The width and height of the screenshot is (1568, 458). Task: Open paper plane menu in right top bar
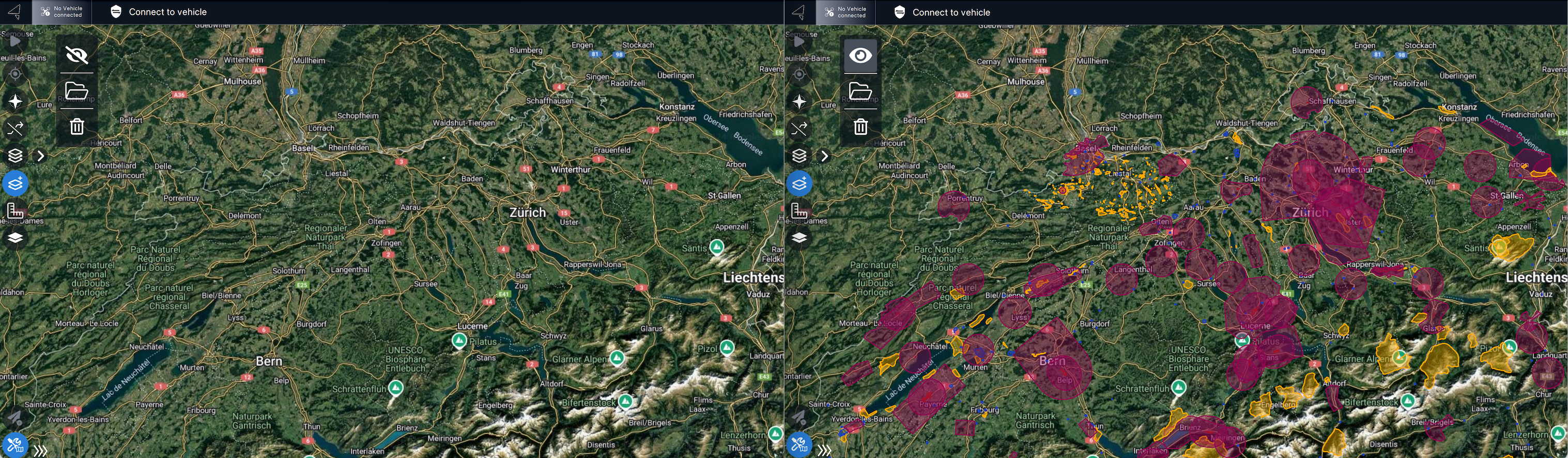(798, 11)
